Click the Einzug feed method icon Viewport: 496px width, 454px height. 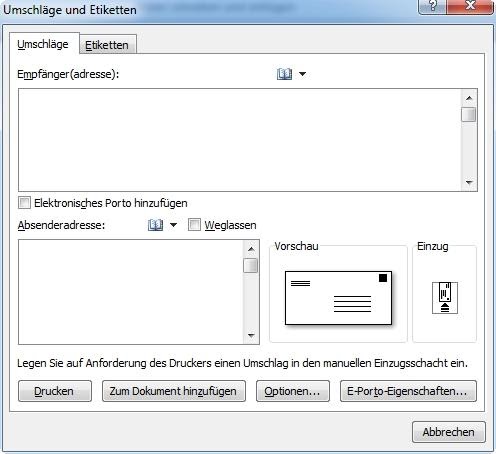tap(445, 298)
